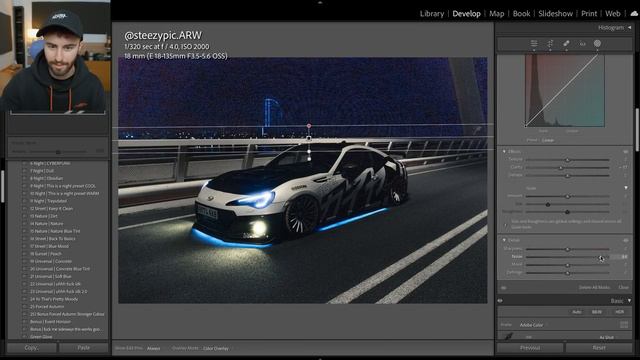Click the Copy... button
The height and width of the screenshot is (360, 640).
[32, 348]
